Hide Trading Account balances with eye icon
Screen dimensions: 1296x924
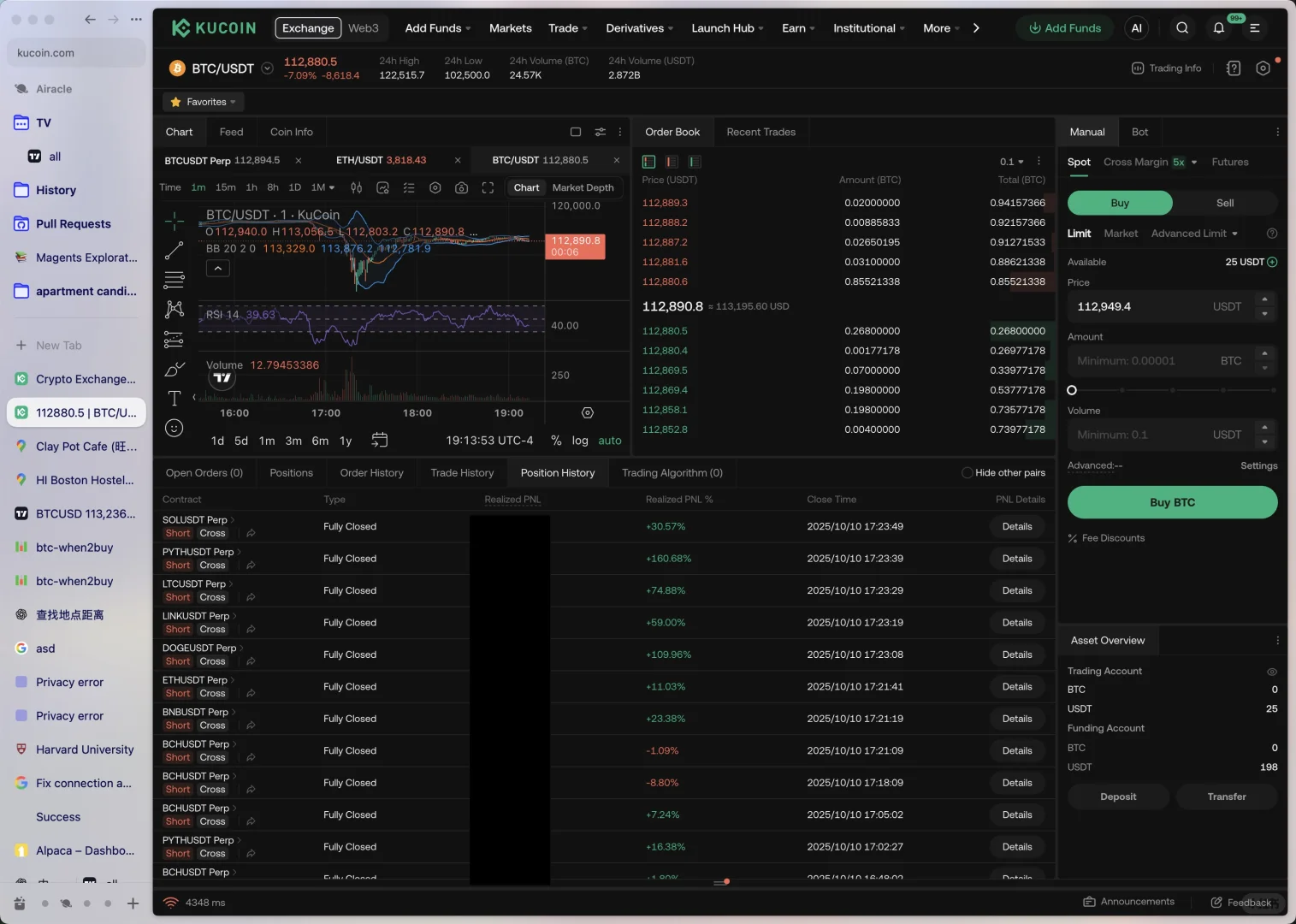pos(1272,672)
